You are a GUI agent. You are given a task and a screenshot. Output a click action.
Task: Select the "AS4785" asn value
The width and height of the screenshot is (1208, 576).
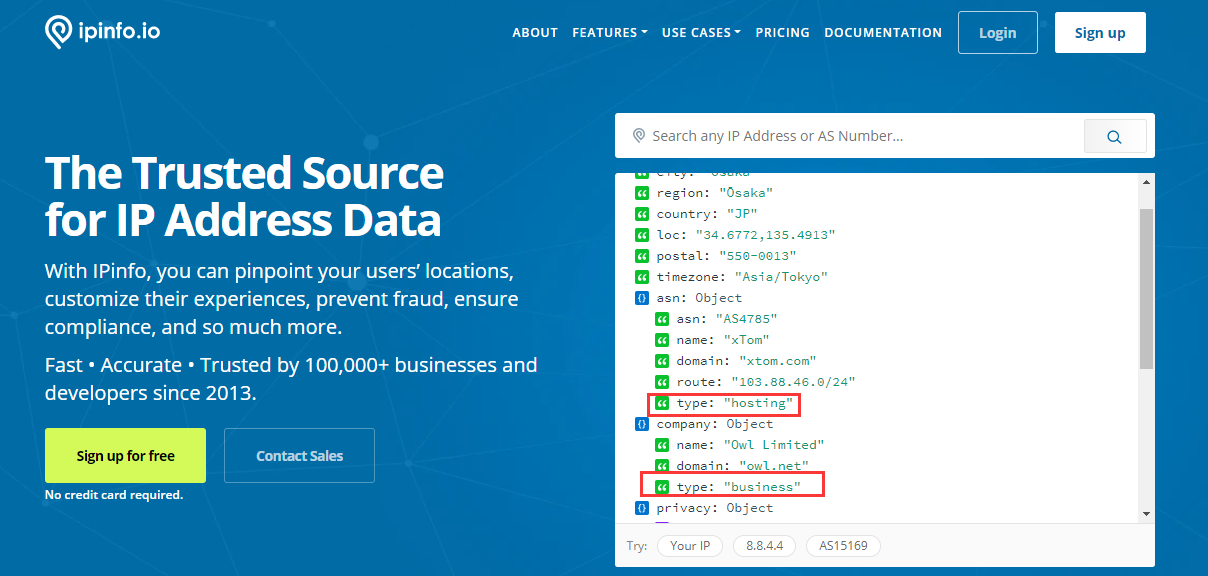coord(746,319)
